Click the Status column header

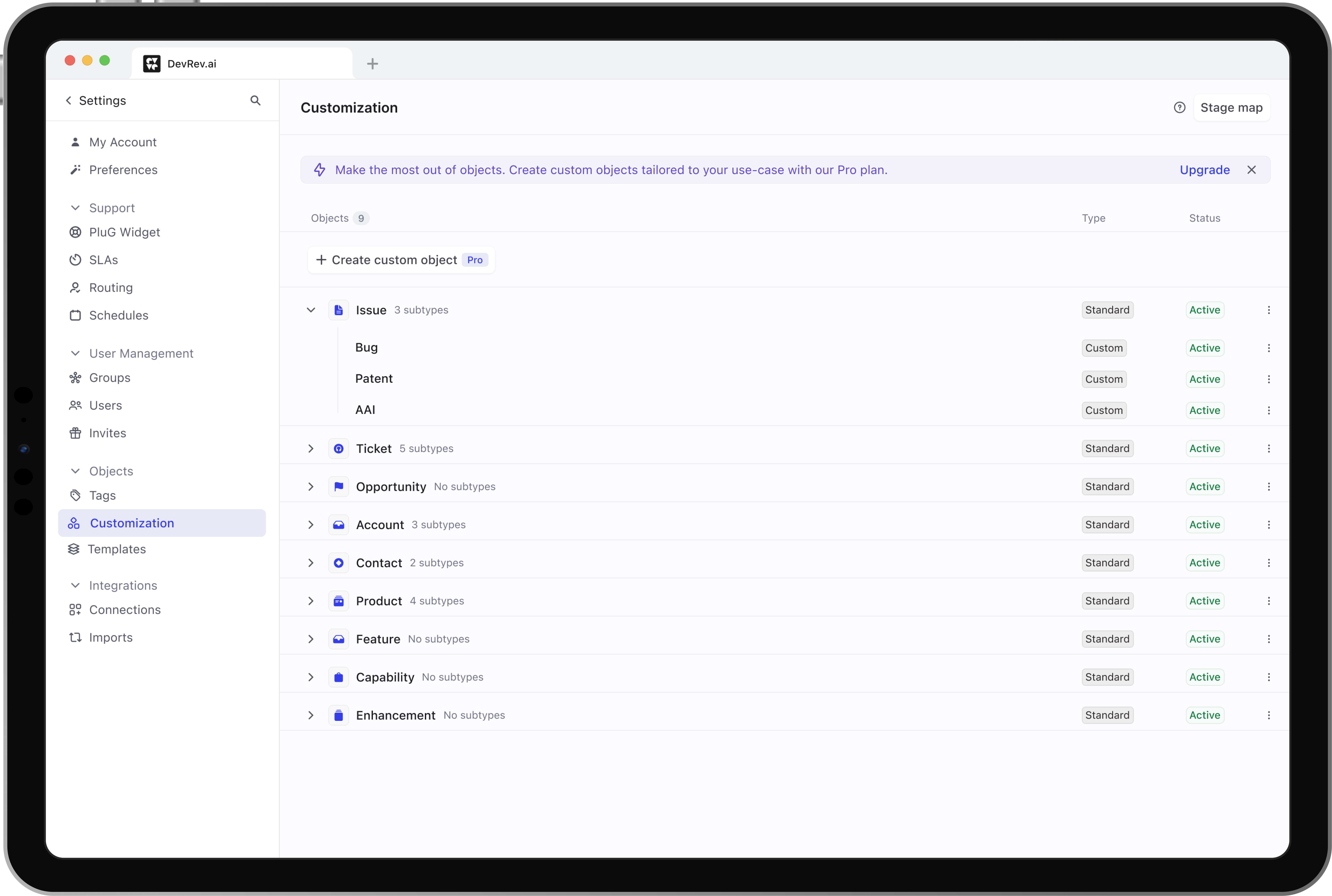tap(1204, 218)
